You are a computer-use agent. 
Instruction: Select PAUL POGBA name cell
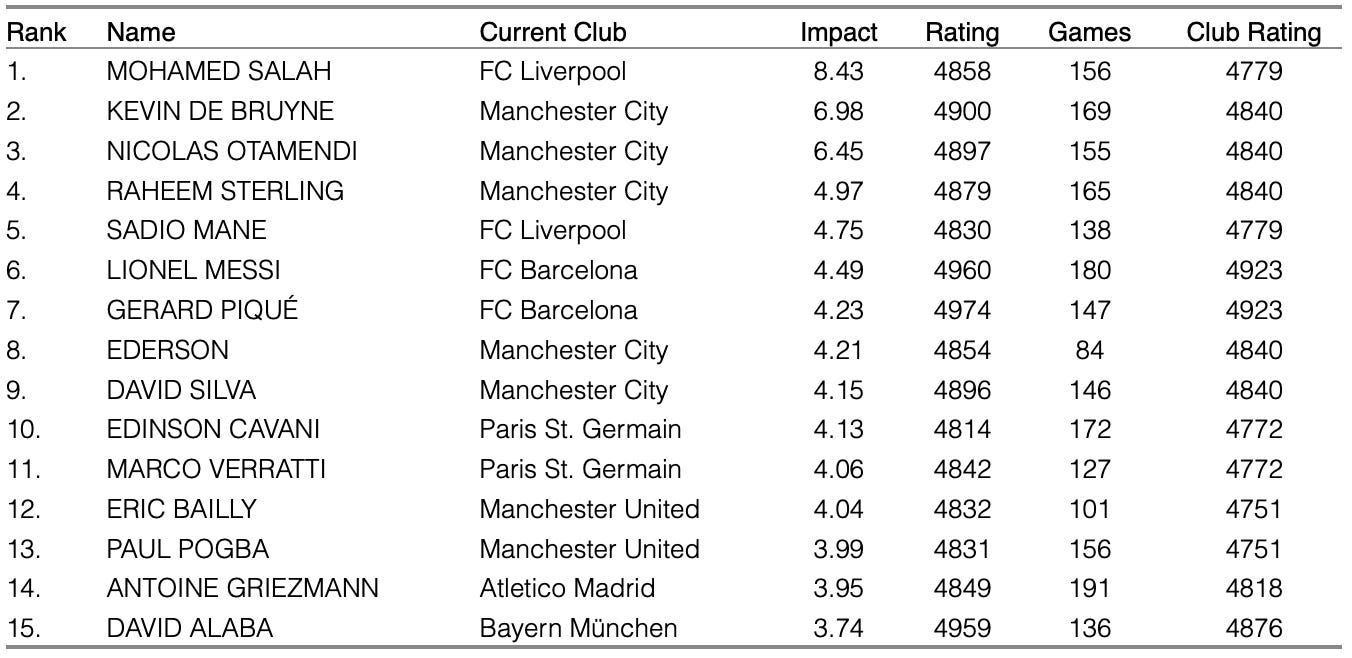187,549
